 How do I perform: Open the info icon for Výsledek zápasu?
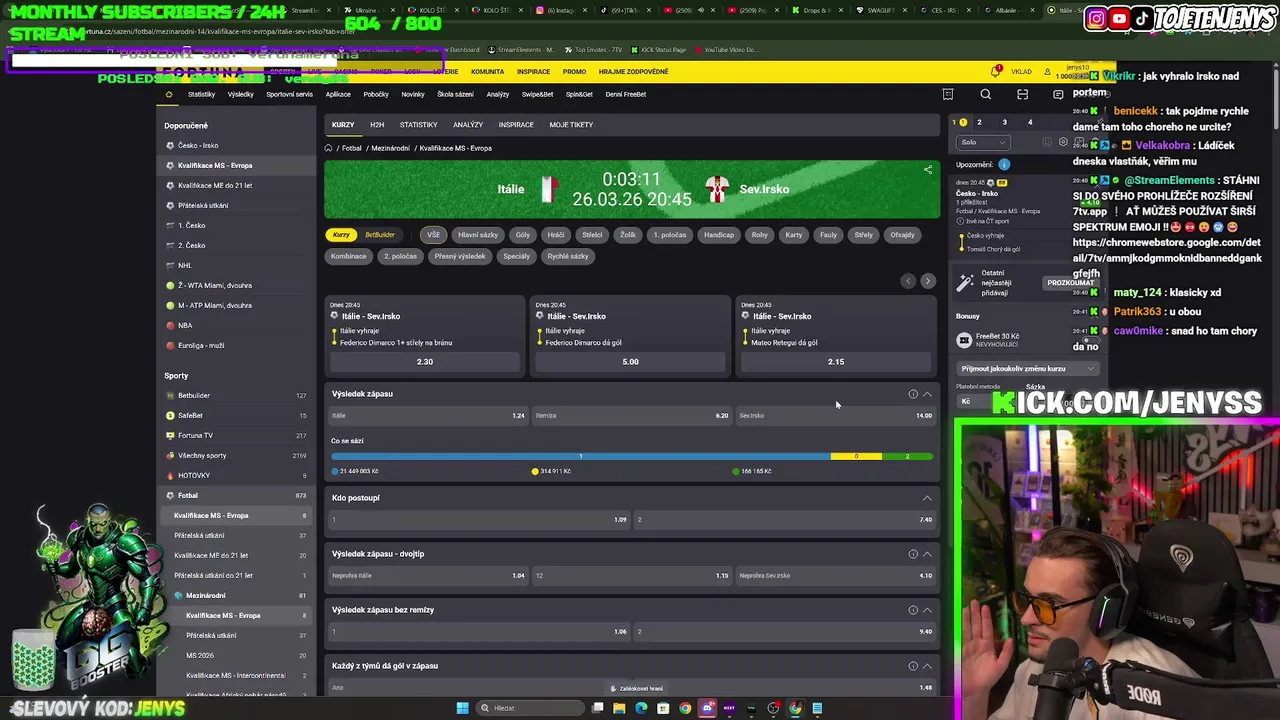tap(913, 394)
